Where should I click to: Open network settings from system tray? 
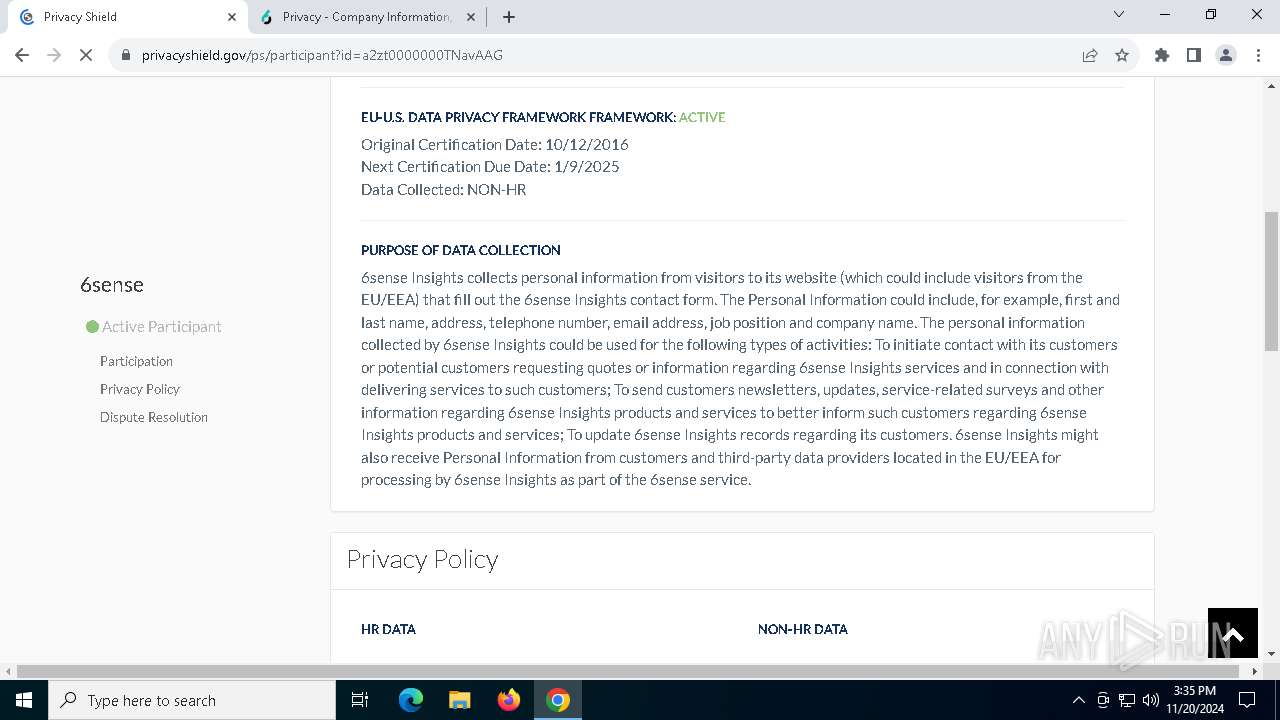(1127, 700)
